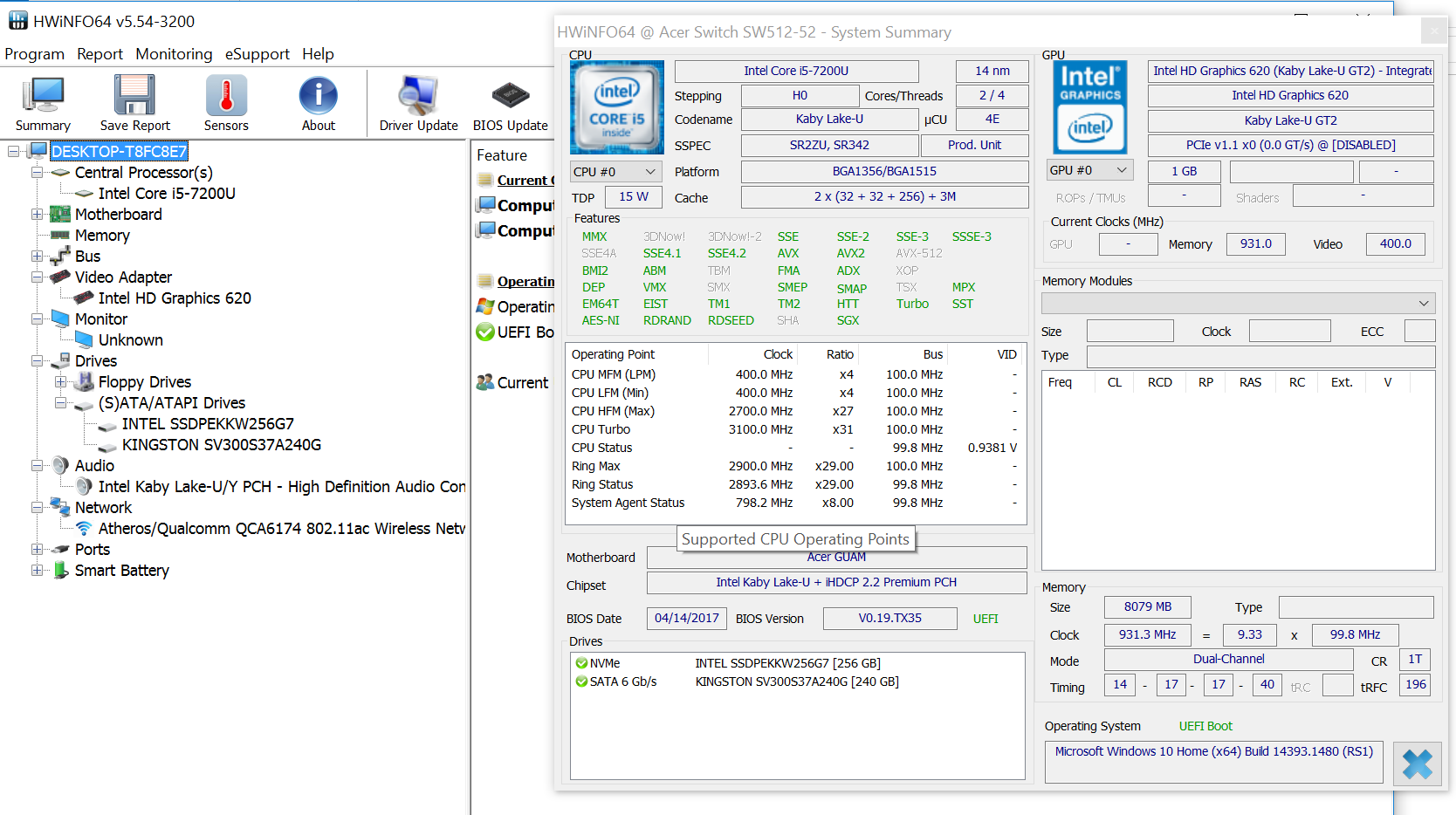Open the GPU #0 dropdown
The height and width of the screenshot is (815, 1456).
(x=1089, y=170)
